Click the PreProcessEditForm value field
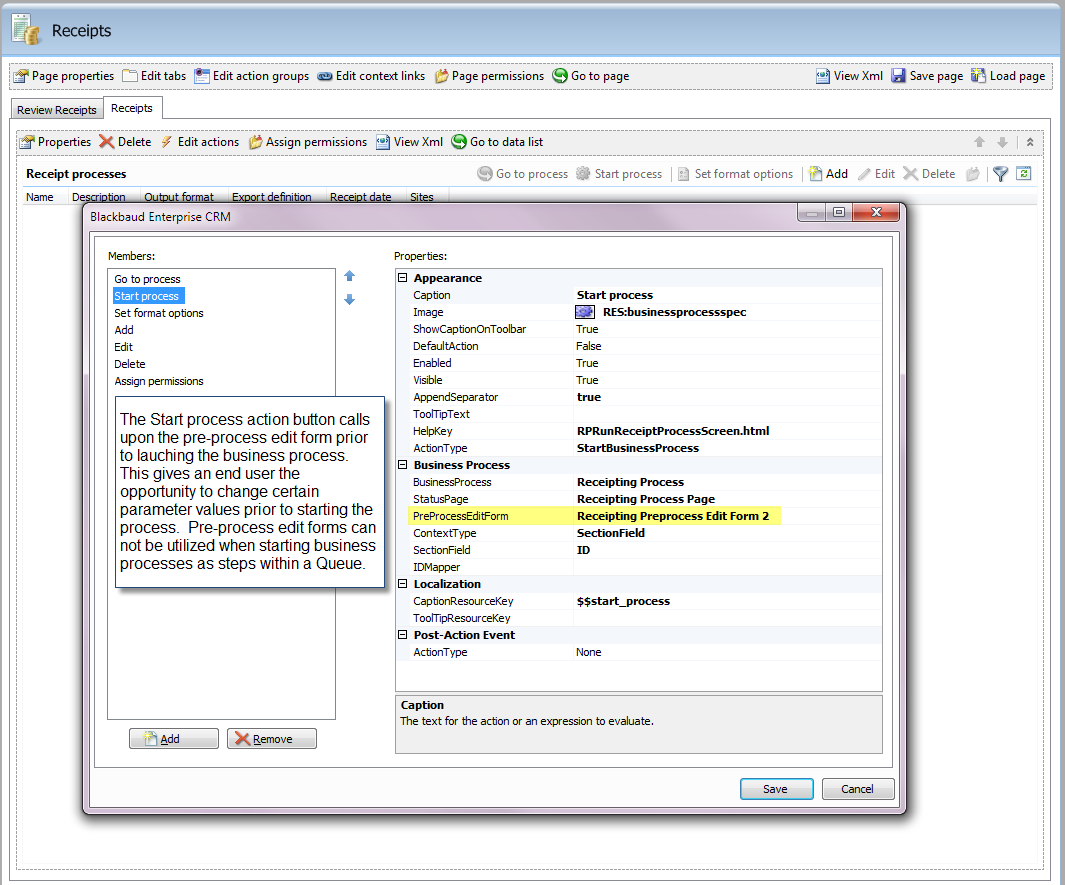This screenshot has height=885, width=1065. [728, 516]
